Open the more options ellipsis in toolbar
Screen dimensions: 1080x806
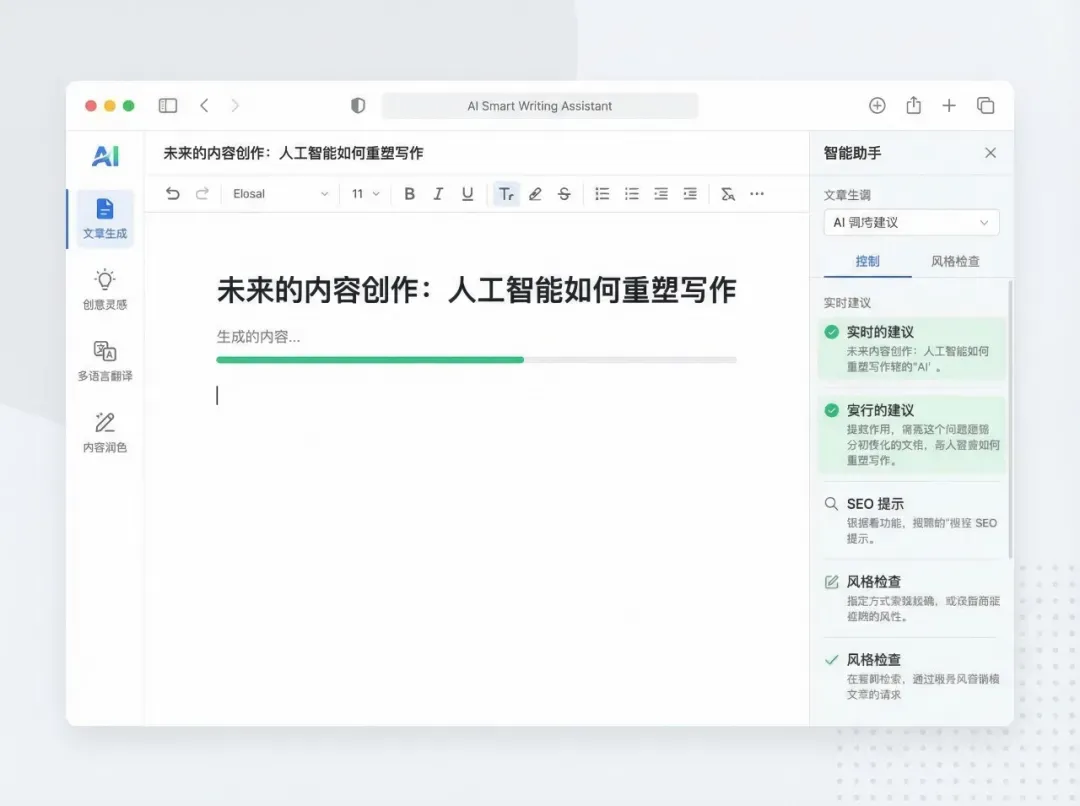tap(757, 194)
